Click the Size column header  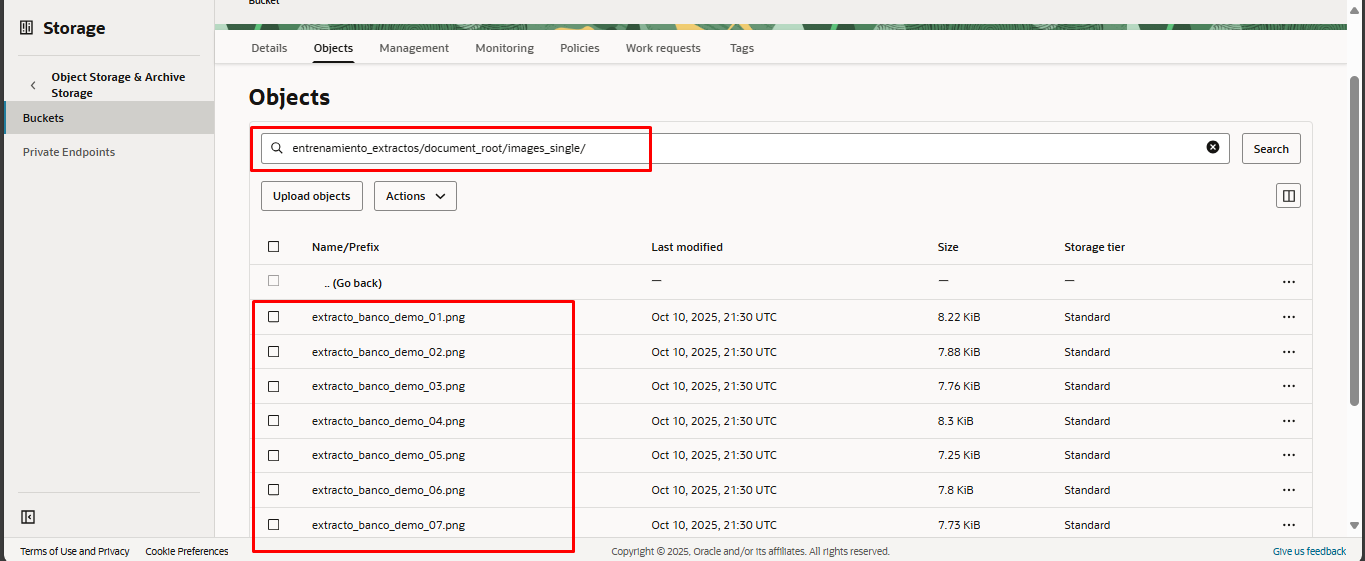(x=948, y=247)
